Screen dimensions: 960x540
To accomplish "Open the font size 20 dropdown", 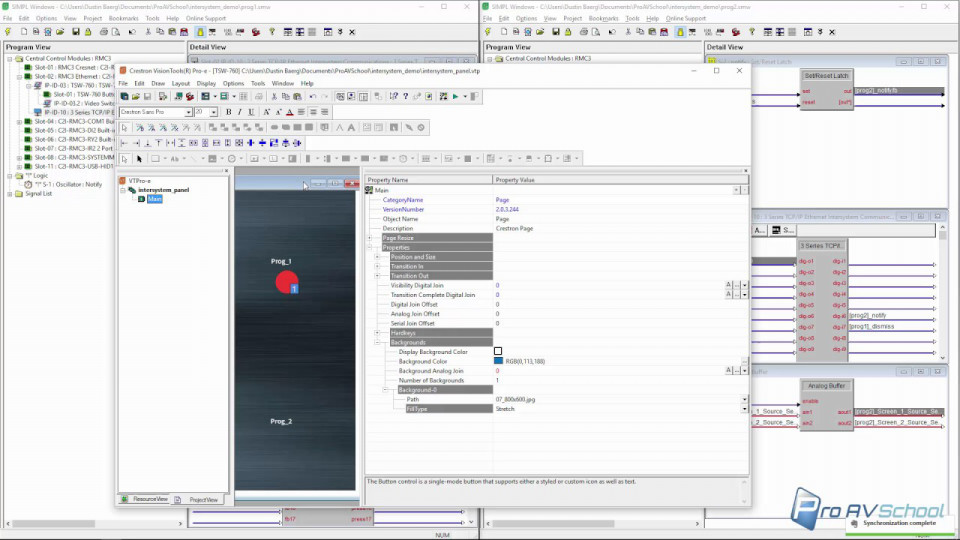I will (x=213, y=112).
